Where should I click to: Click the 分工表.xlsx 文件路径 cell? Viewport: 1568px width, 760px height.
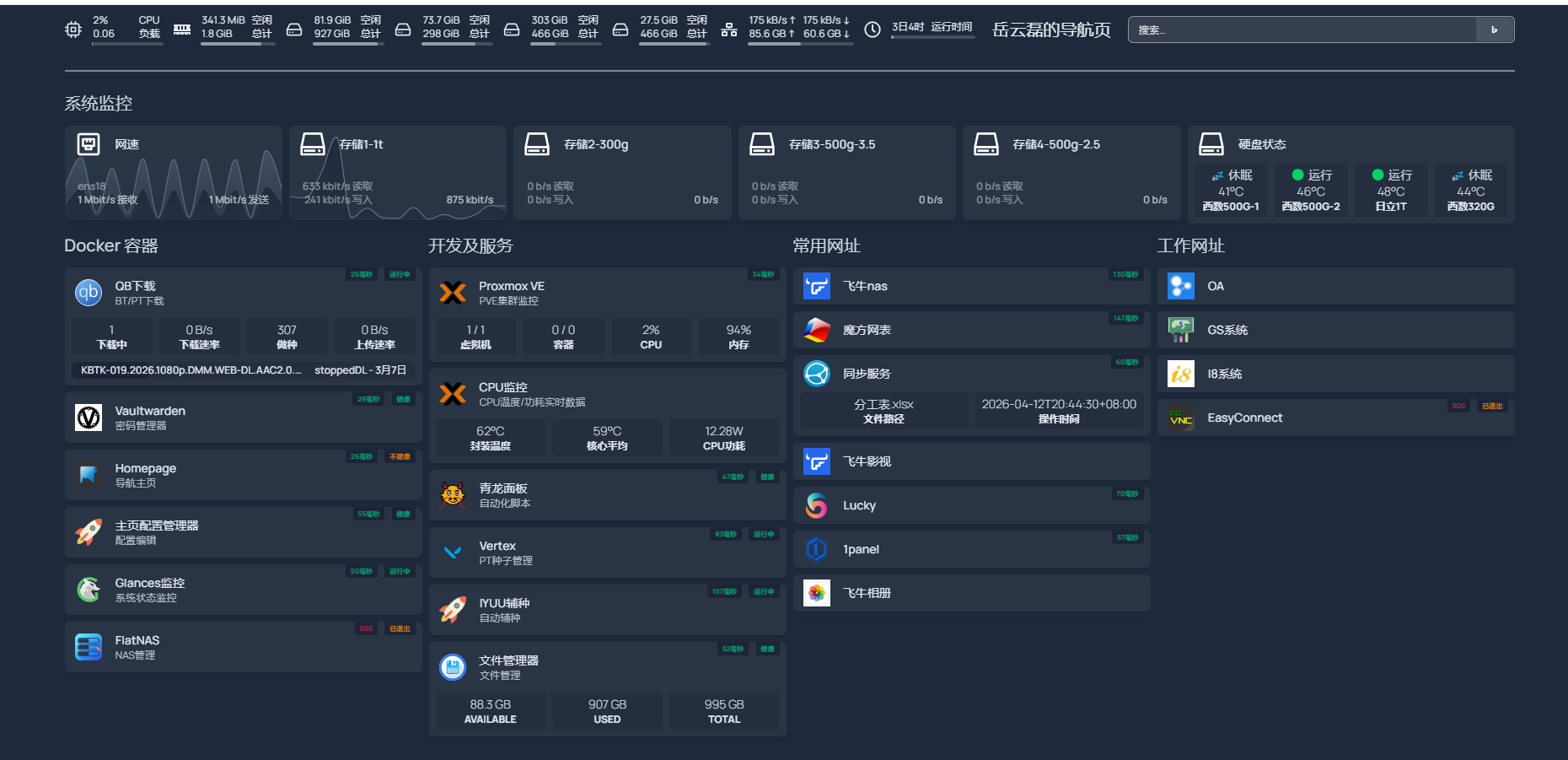tap(883, 411)
